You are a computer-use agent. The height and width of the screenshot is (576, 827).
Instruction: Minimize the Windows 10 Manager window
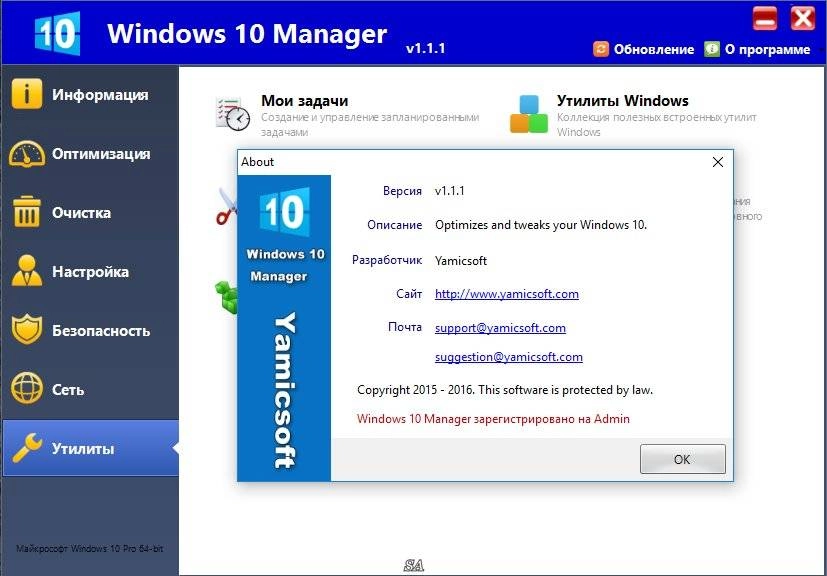point(764,20)
